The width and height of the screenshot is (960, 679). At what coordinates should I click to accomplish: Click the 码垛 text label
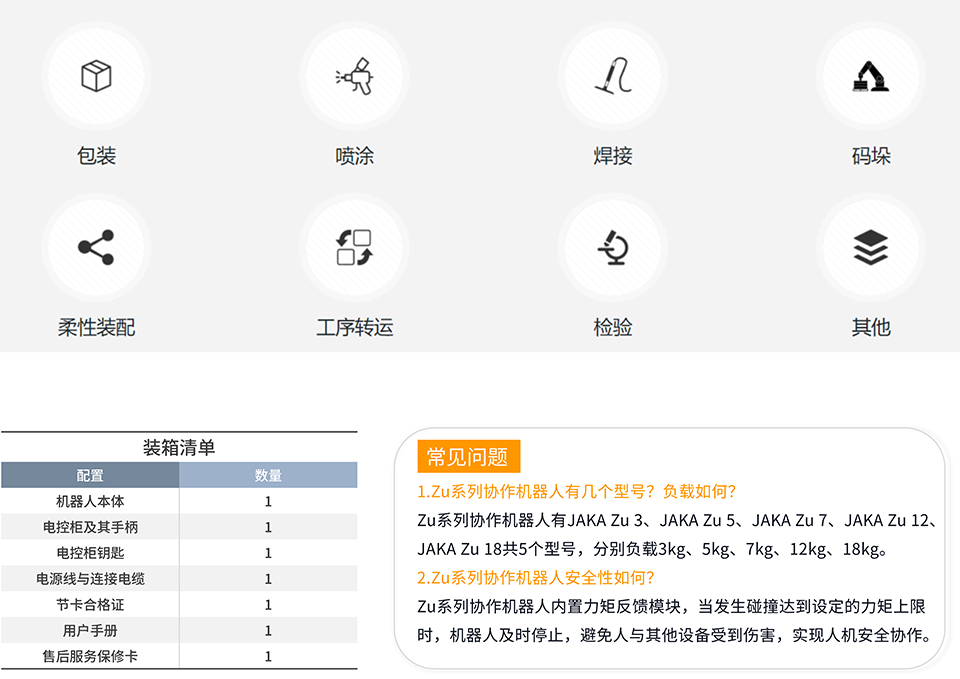[x=870, y=156]
